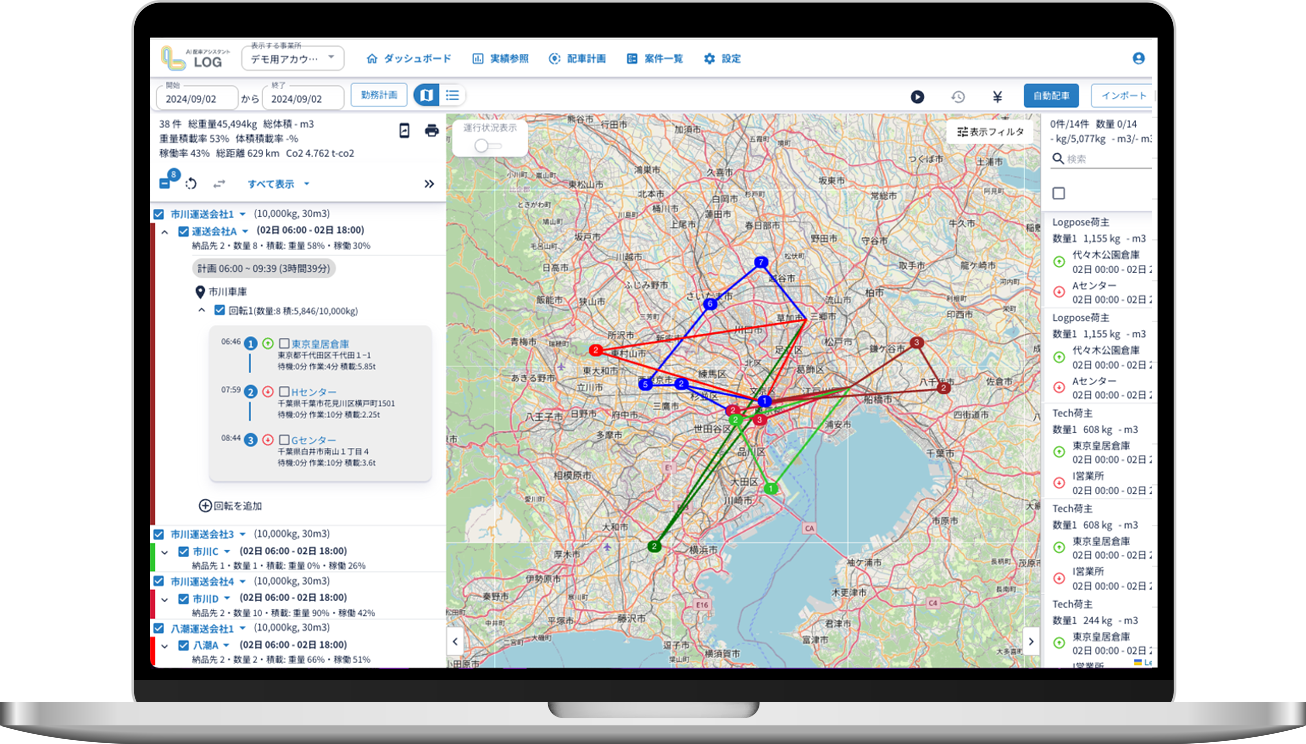Click stop number 3 circle in route list
Screen dimensions: 1306x744
tap(251, 439)
